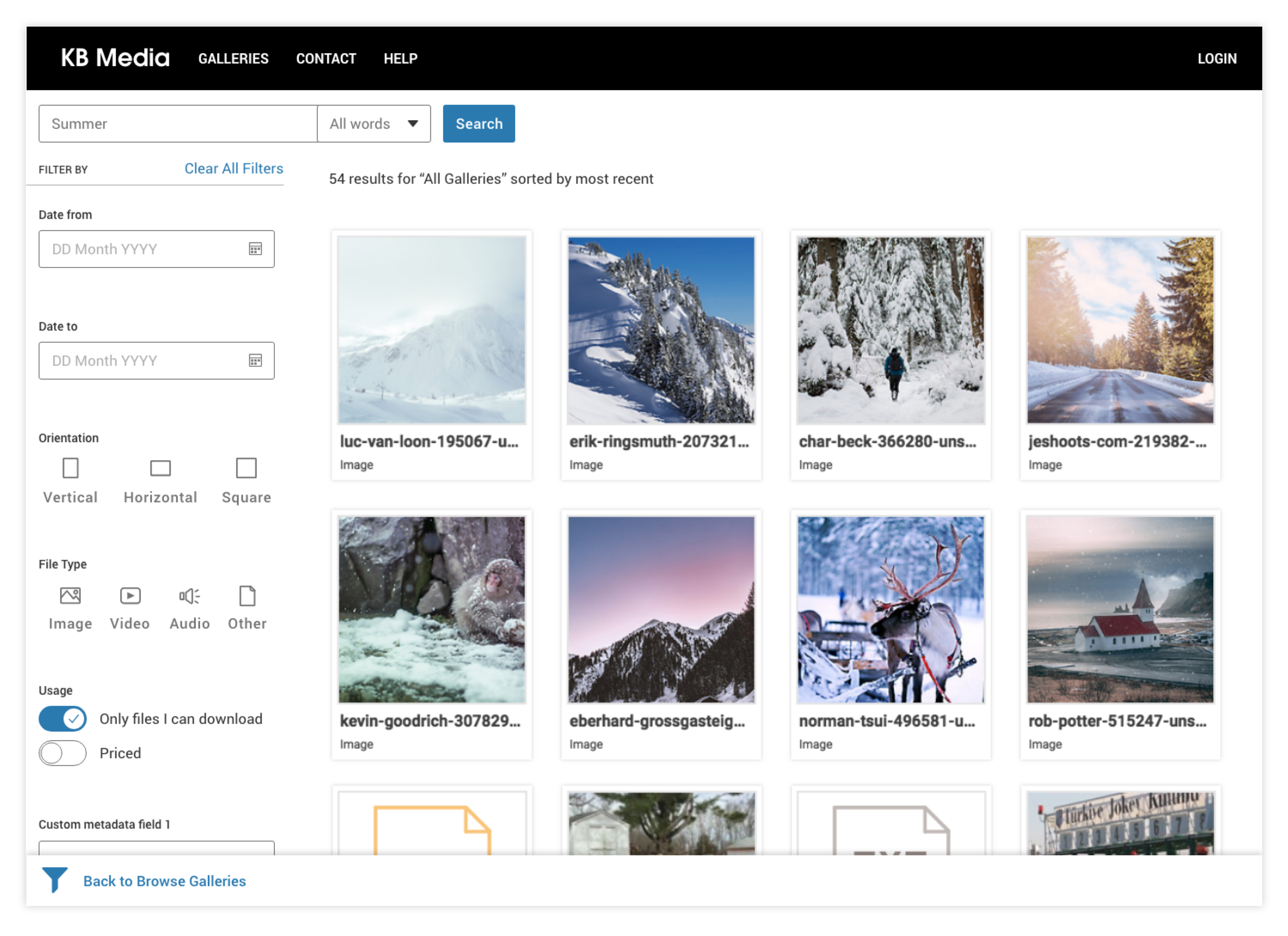Viewport: 1288px width, 936px height.
Task: Click the Login link
Action: (1217, 58)
